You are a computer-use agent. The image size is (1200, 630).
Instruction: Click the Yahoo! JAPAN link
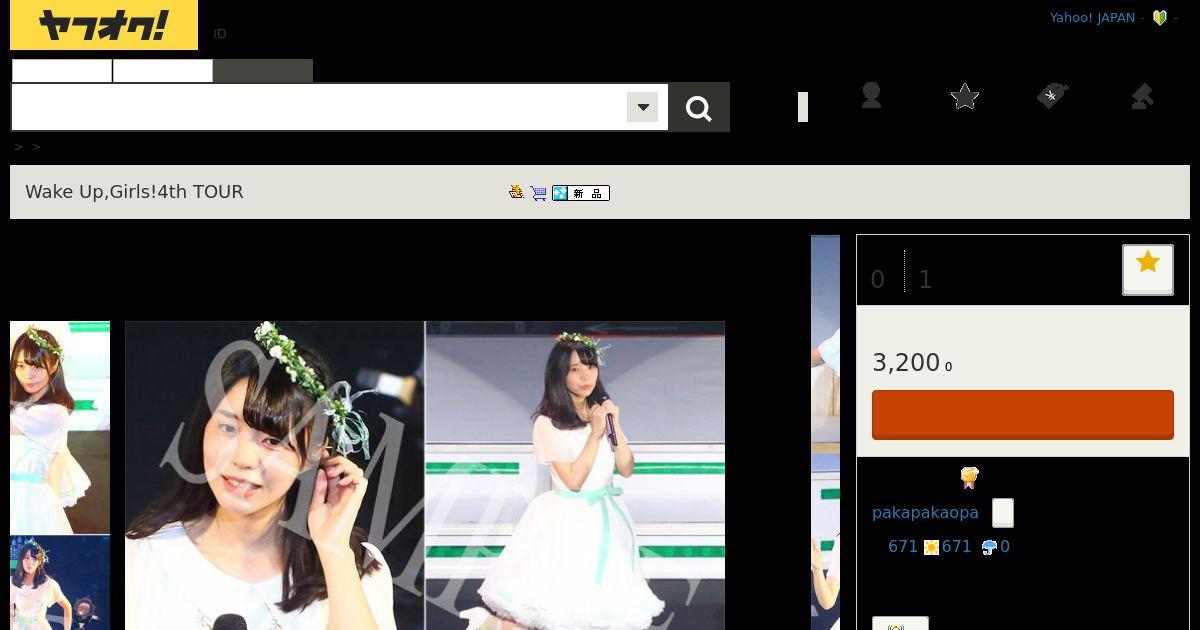1092,17
